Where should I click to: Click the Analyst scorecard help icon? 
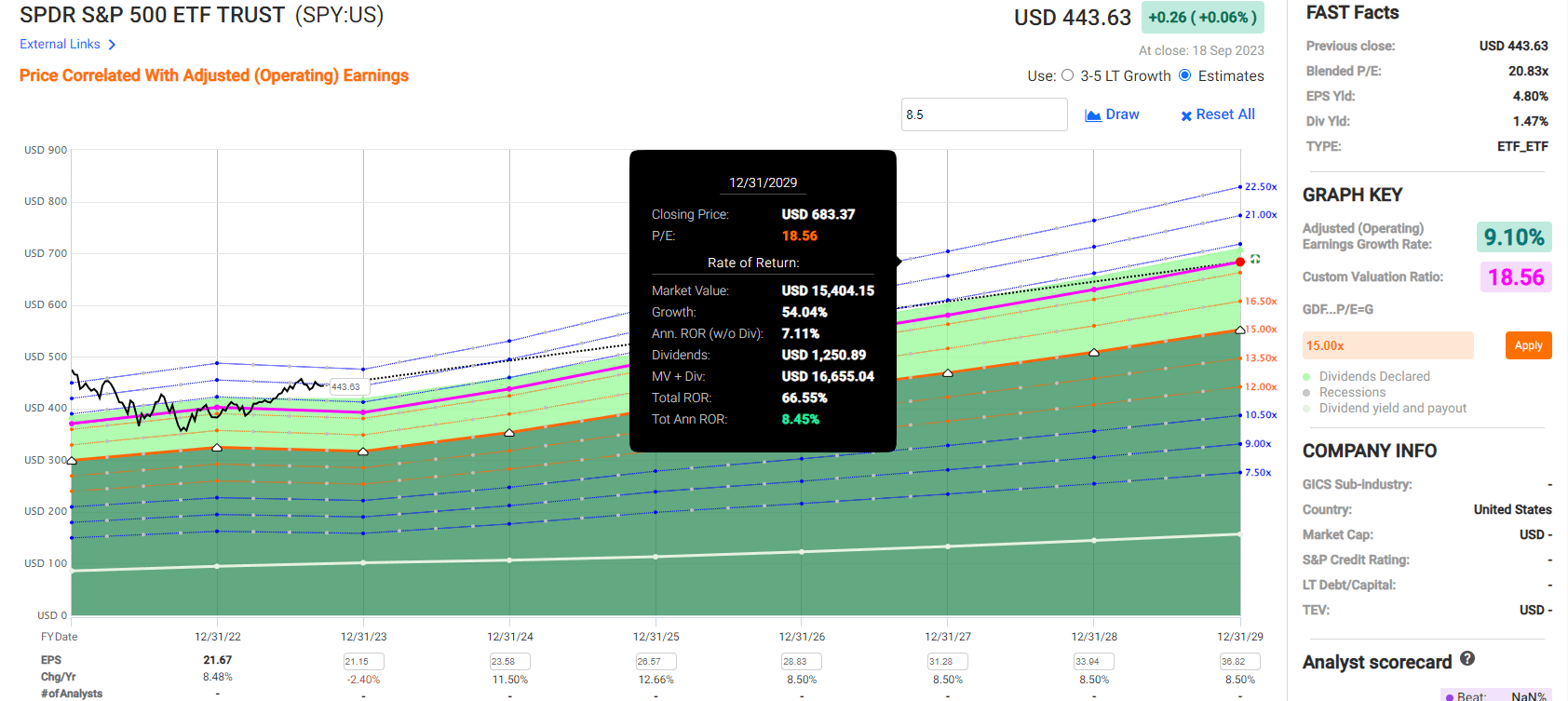(1467, 658)
